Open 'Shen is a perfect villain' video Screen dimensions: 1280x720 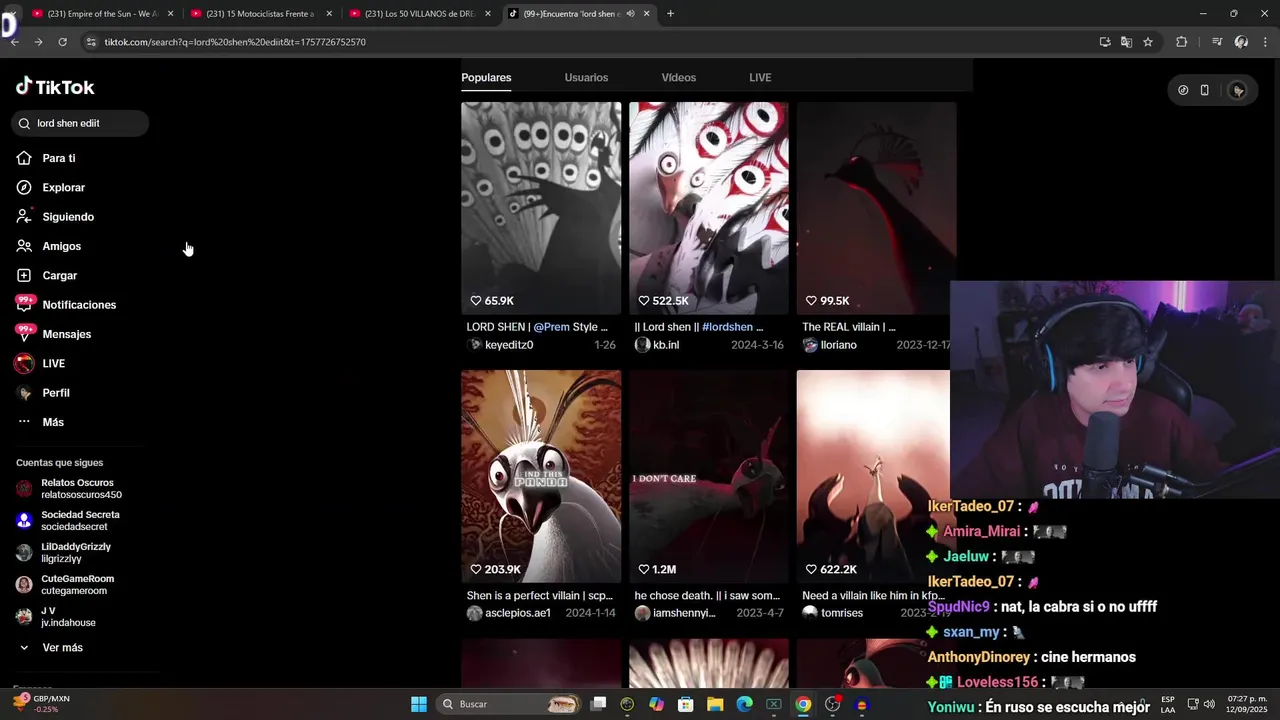541,476
